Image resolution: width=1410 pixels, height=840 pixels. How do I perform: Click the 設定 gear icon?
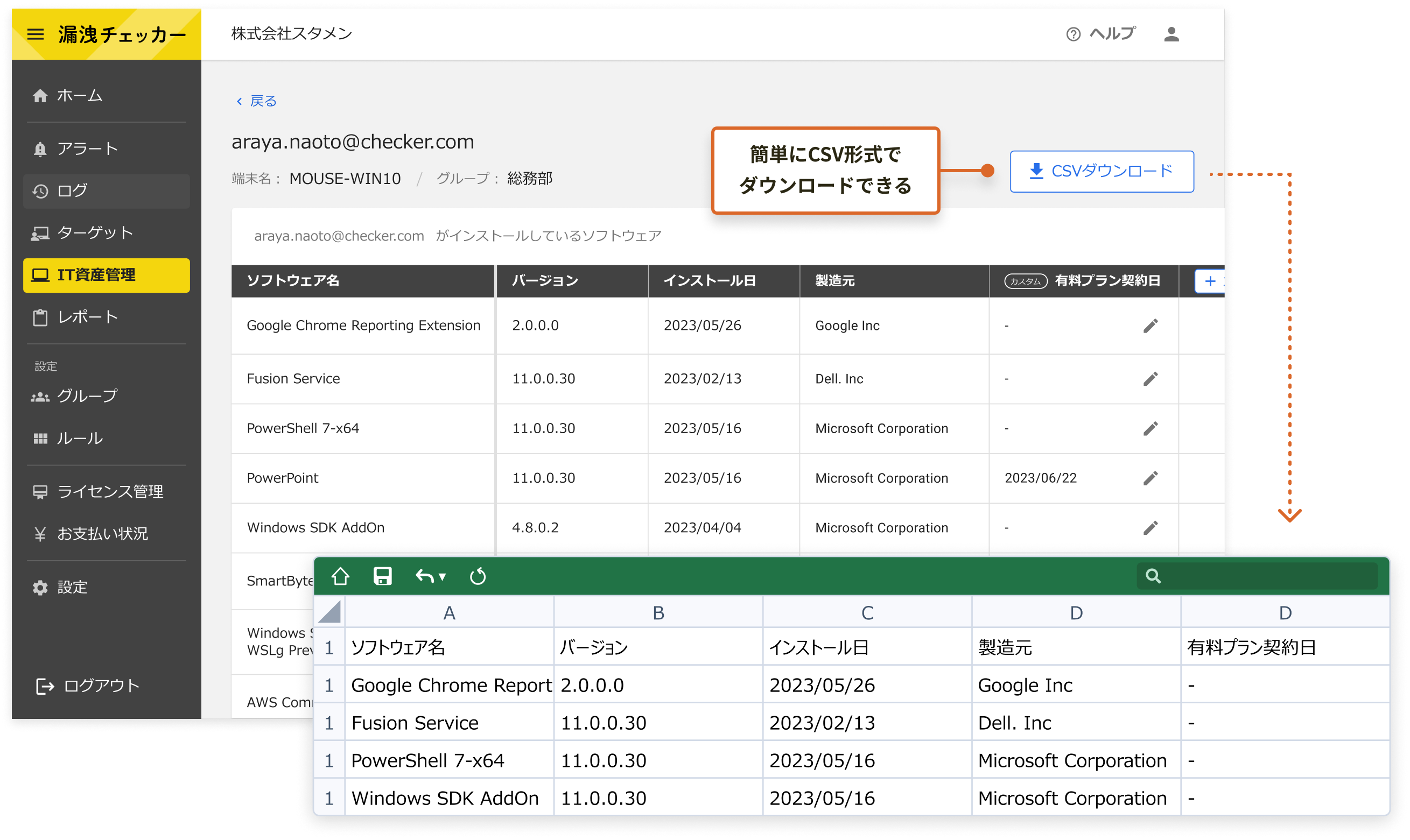(40, 588)
